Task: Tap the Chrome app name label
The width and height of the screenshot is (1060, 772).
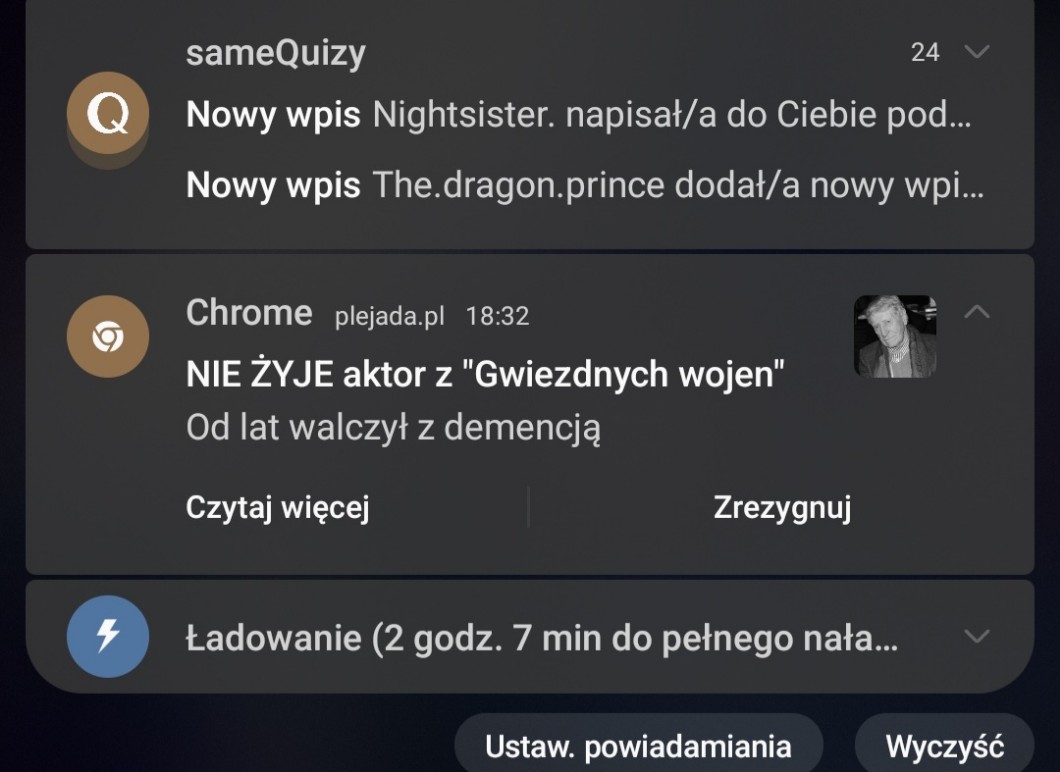Action: [x=249, y=313]
